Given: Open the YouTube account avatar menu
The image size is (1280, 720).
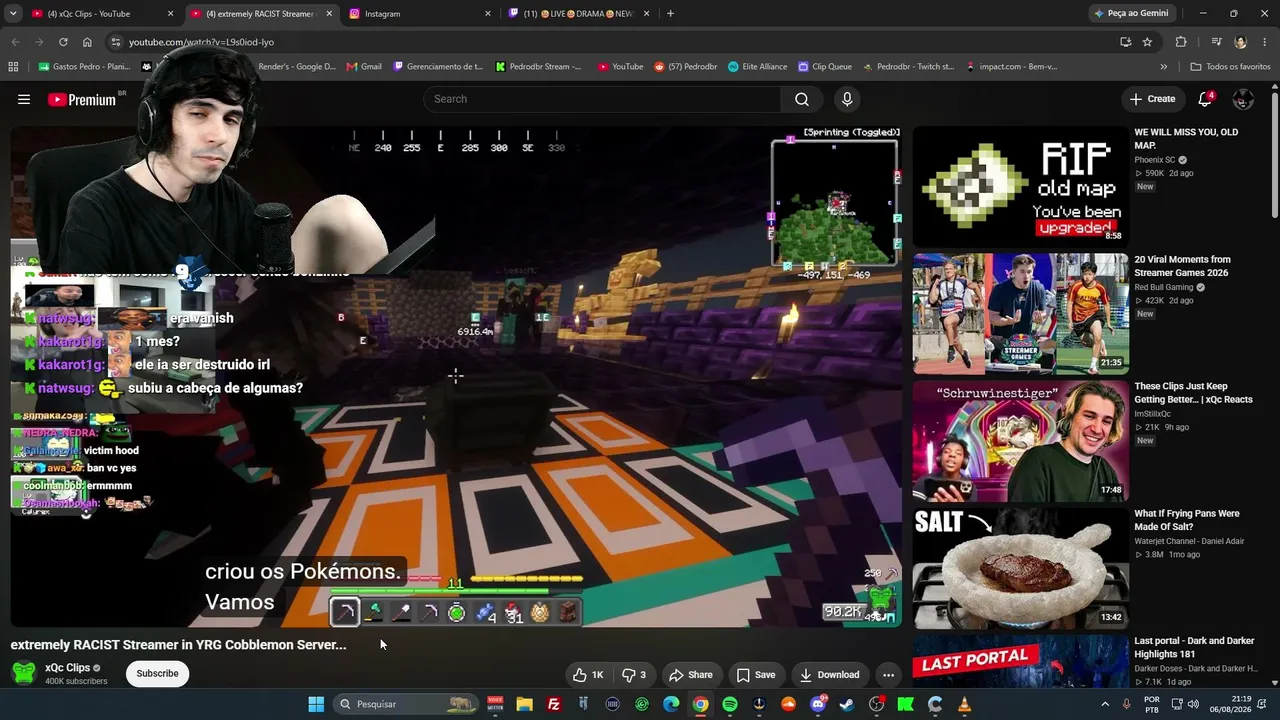Looking at the screenshot, I should 1243,99.
